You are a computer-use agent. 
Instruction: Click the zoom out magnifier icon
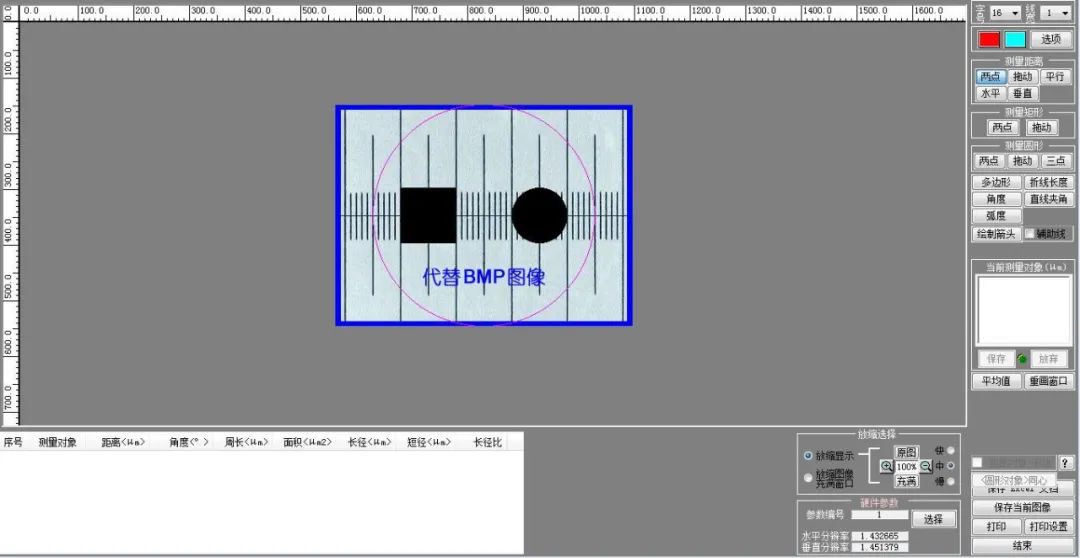tap(926, 466)
